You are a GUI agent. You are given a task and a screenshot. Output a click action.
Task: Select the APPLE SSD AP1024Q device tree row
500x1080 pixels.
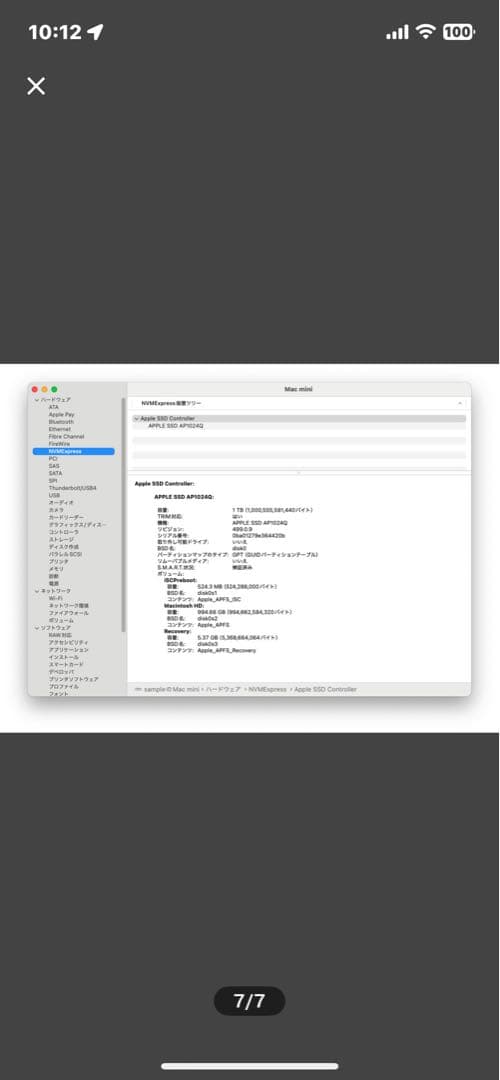[299, 426]
